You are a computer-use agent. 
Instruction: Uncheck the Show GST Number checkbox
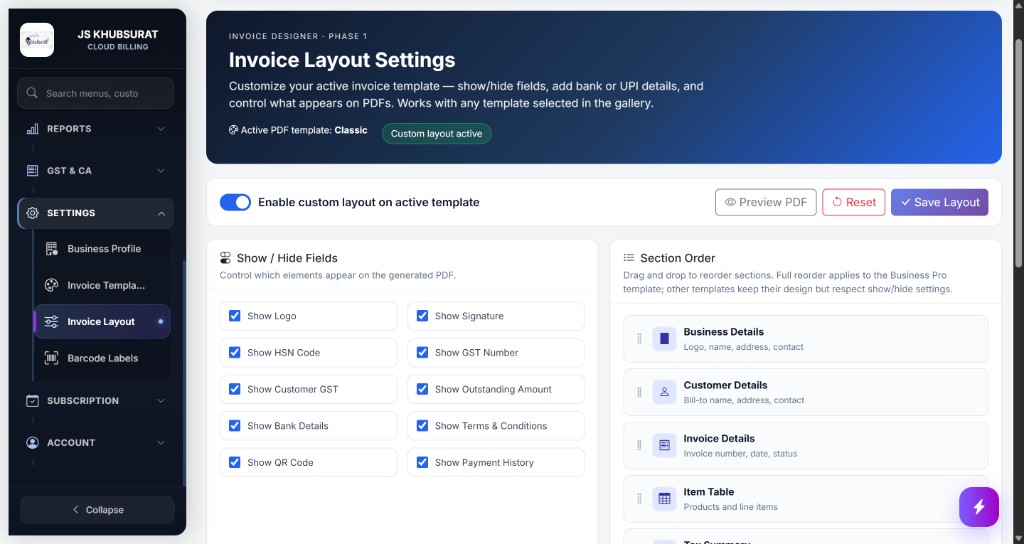[423, 352]
